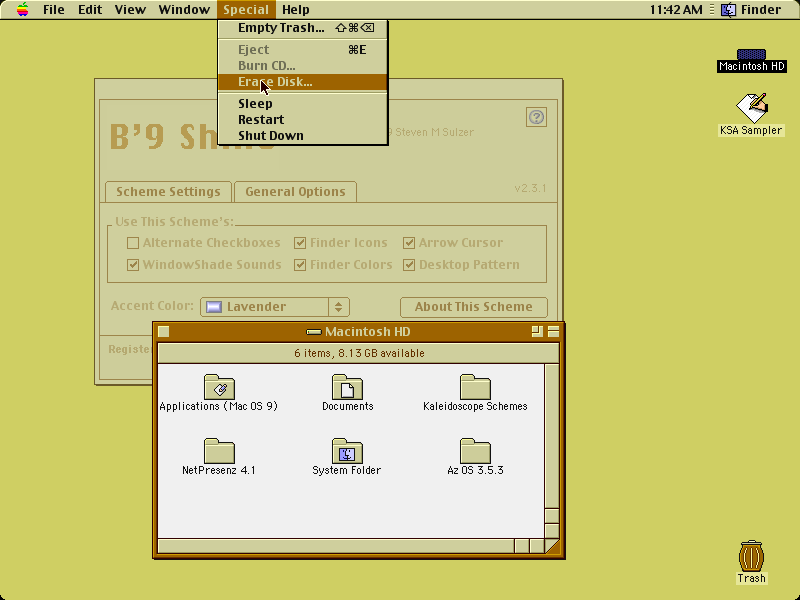Open the Macintosh HD desktop disk icon
The width and height of the screenshot is (800, 600).
coord(751,55)
